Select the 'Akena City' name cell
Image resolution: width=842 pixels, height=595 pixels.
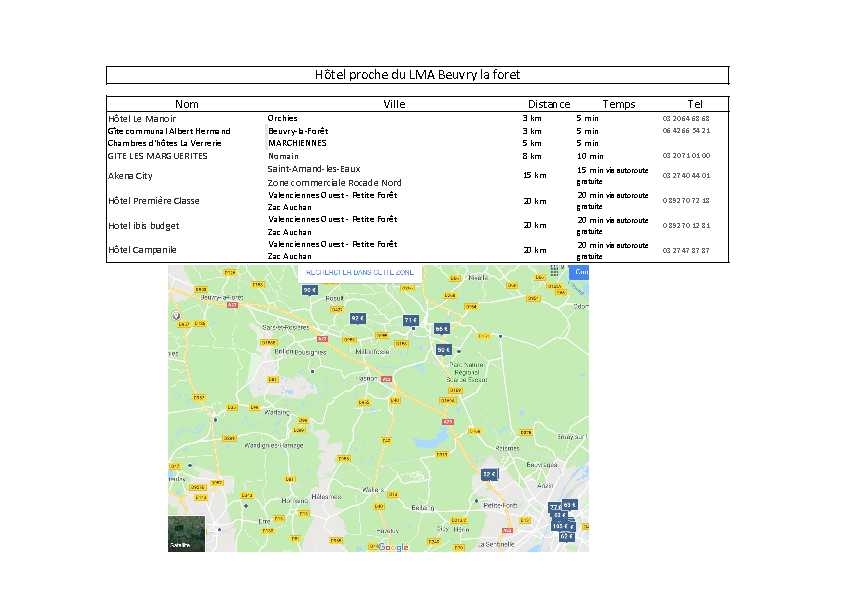(130, 176)
